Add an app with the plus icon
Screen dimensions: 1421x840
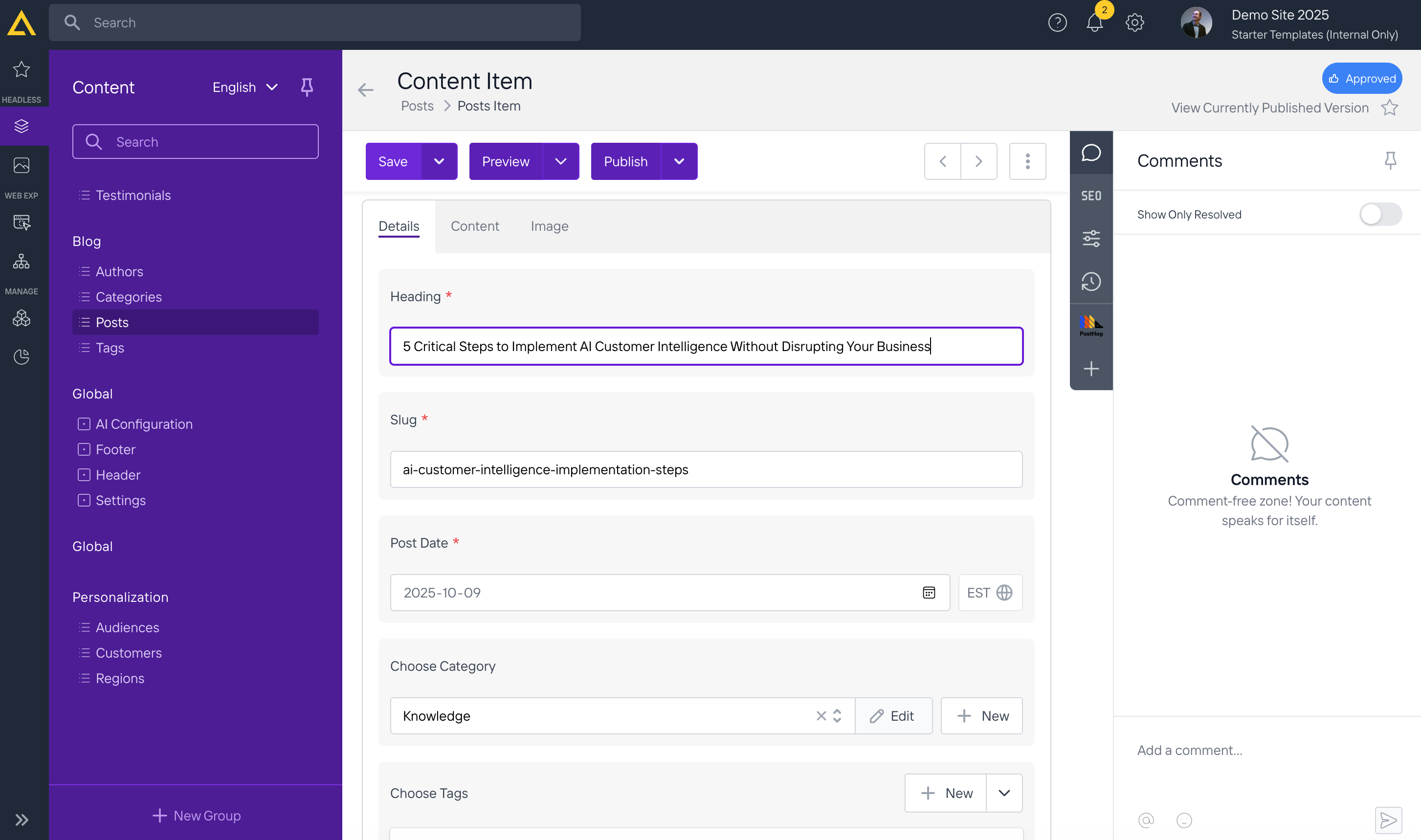(1090, 369)
